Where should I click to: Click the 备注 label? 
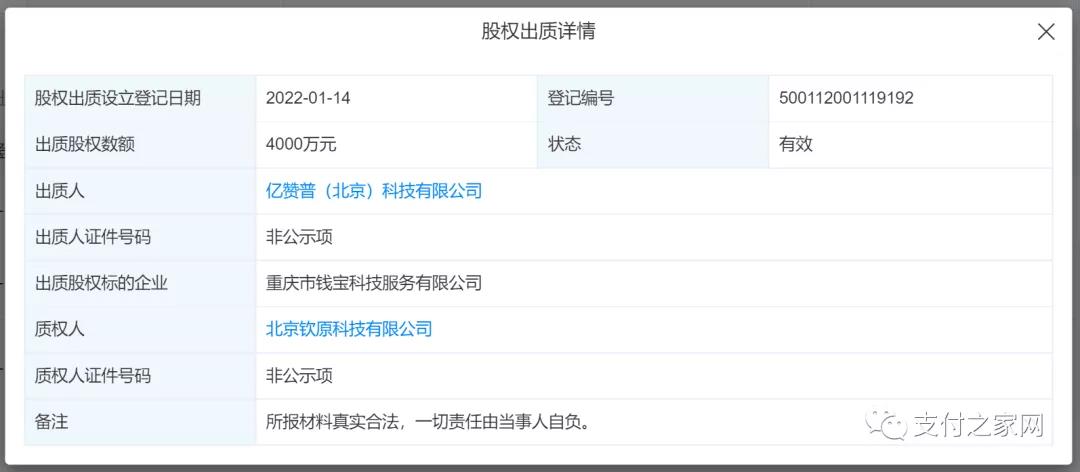(x=52, y=422)
